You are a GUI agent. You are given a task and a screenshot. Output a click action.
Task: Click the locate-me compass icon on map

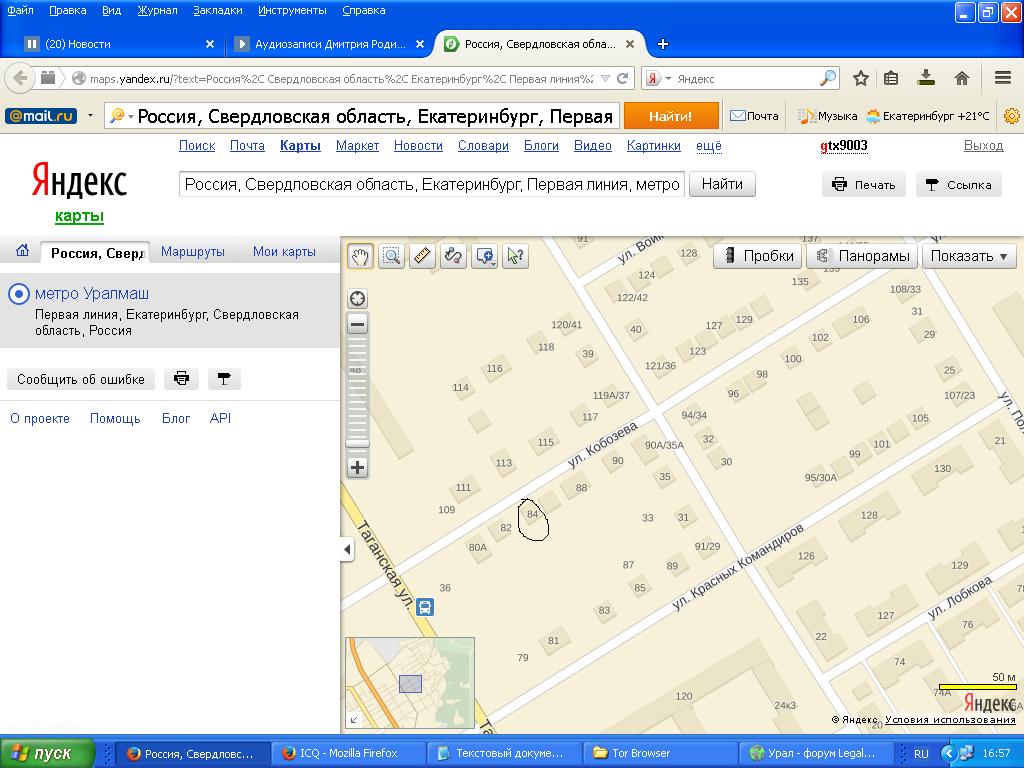[x=357, y=298]
